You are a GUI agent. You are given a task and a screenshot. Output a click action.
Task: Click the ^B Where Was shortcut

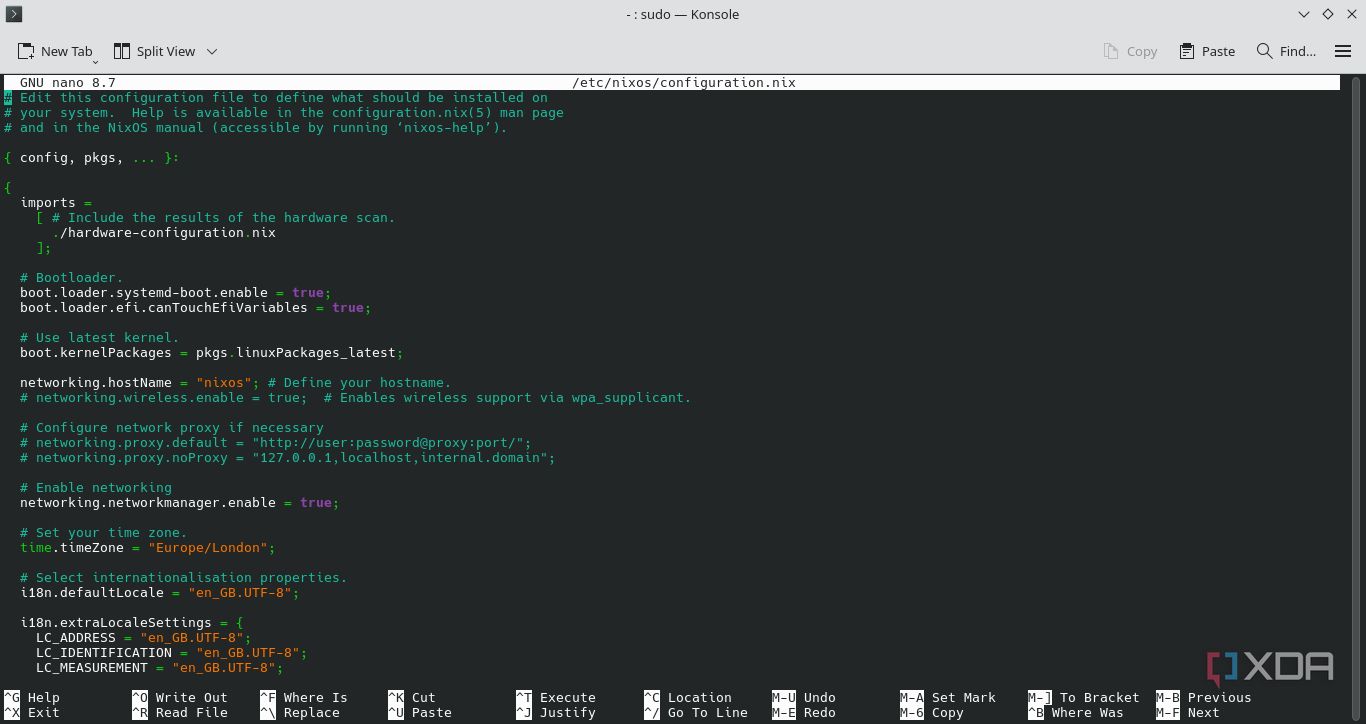coord(1076,713)
